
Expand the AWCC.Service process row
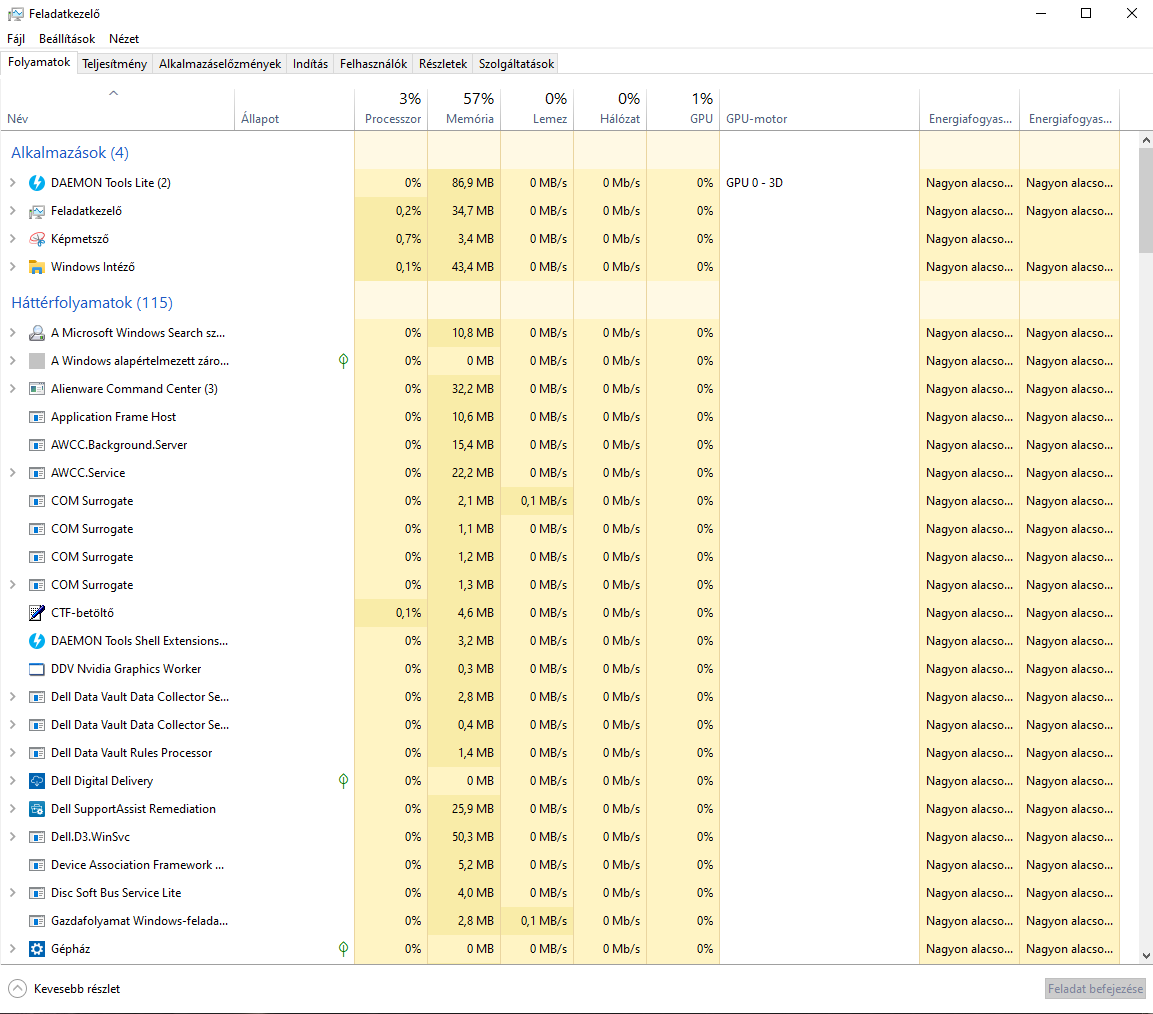pyautogui.click(x=13, y=473)
